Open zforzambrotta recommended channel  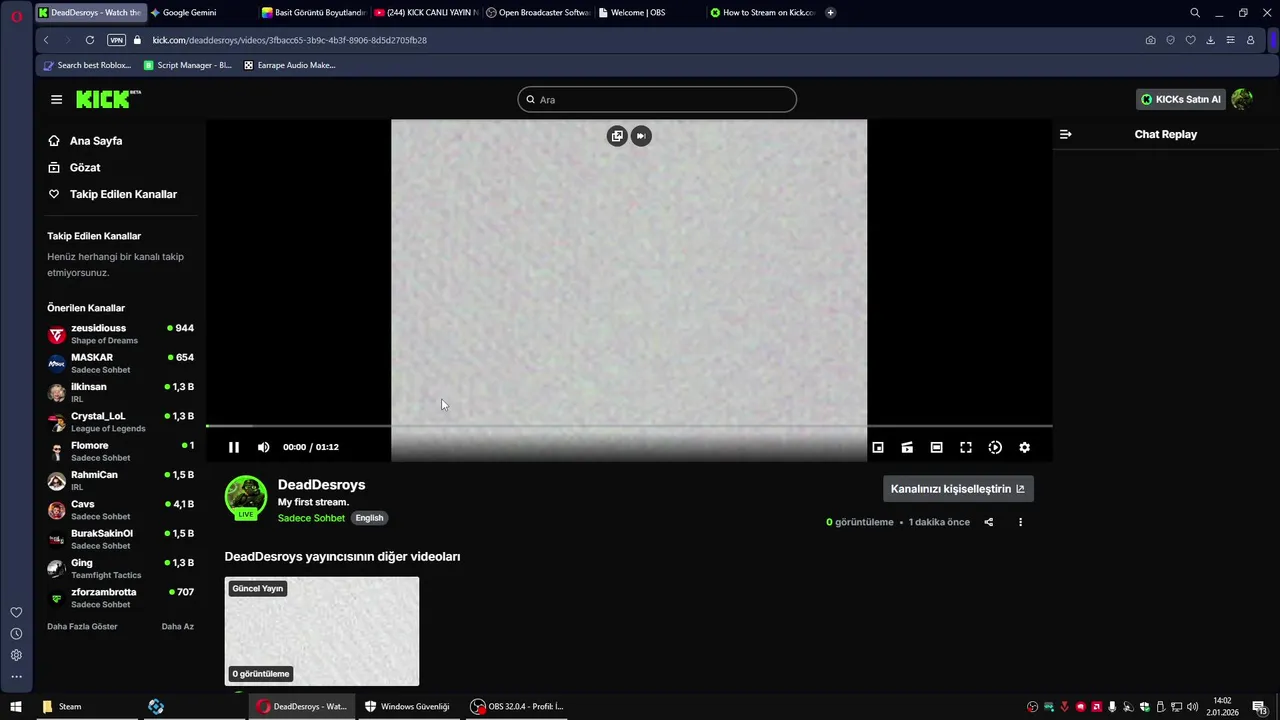coord(121,598)
